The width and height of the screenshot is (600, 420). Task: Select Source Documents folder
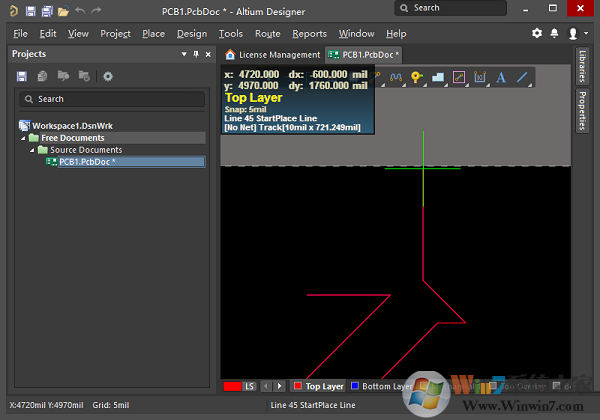[x=86, y=150]
